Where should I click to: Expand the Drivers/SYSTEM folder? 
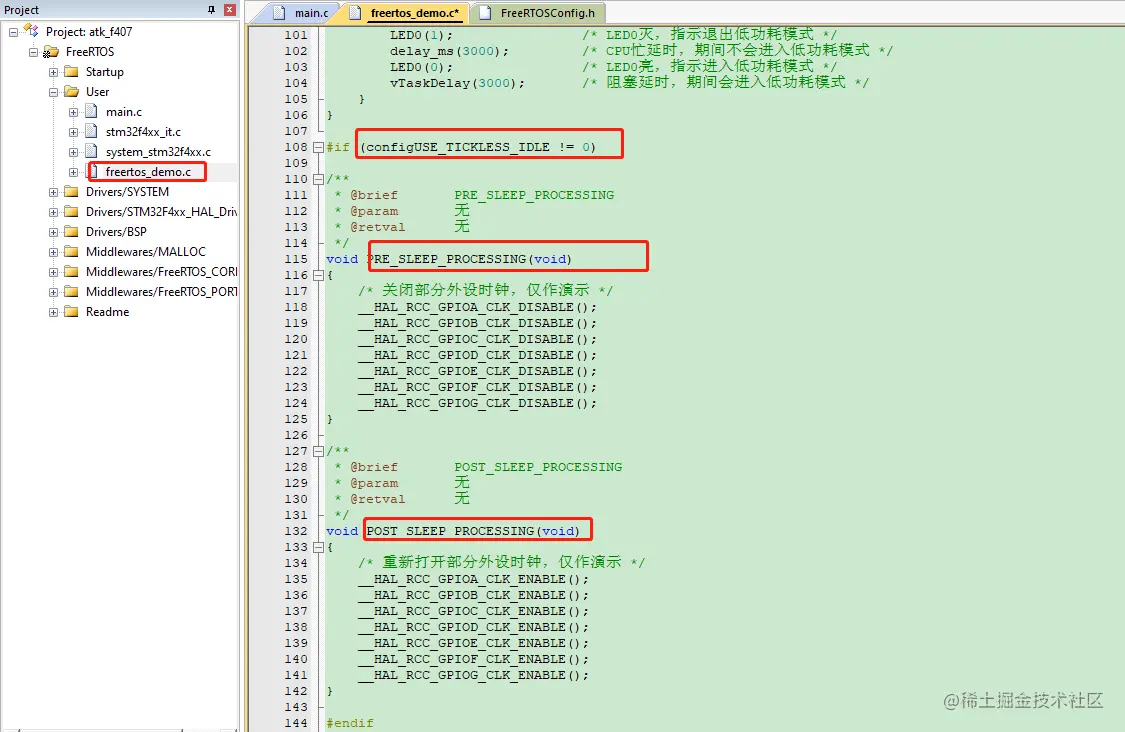click(54, 192)
